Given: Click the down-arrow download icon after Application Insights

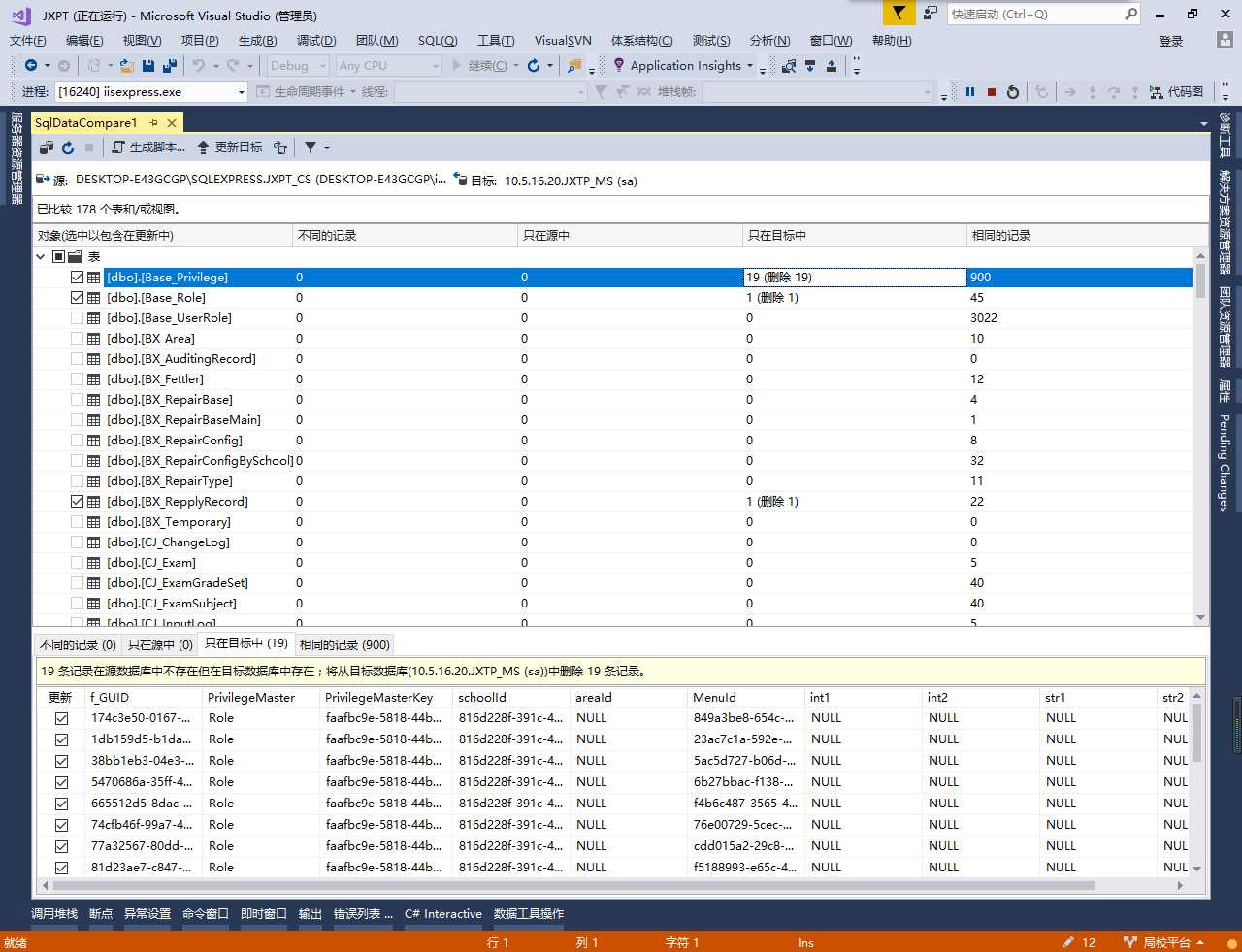Looking at the screenshot, I should [x=810, y=65].
